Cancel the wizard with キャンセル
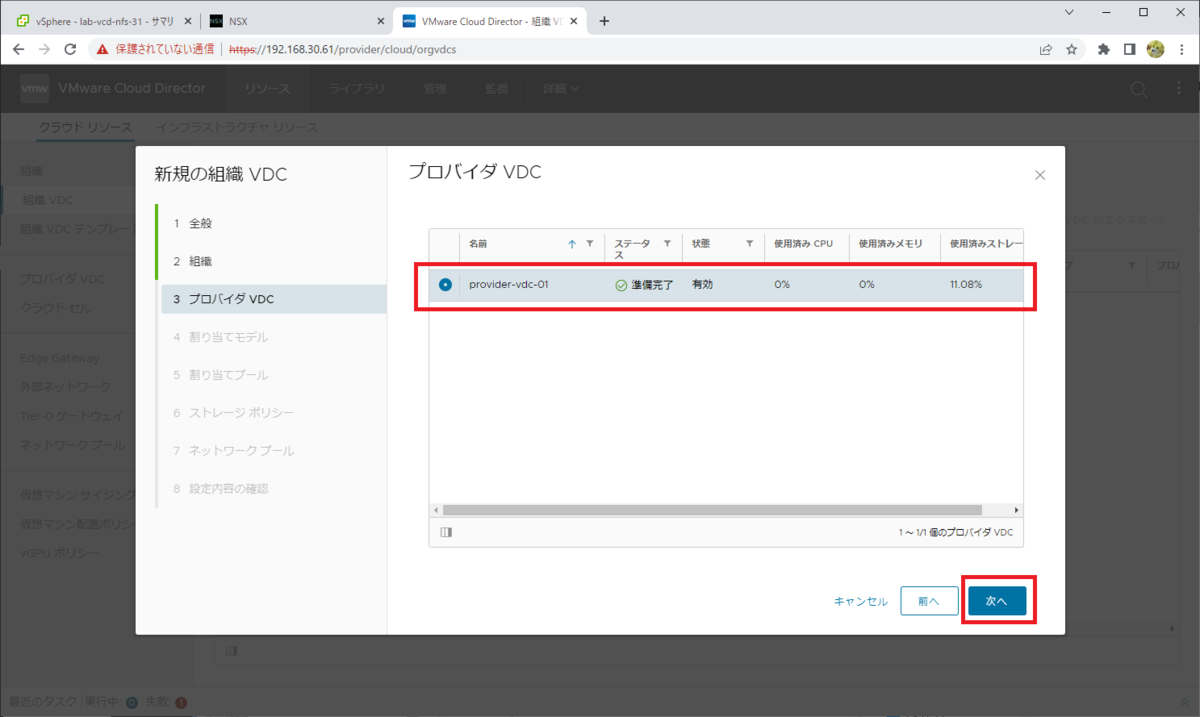Image resolution: width=1200 pixels, height=717 pixels. point(861,601)
